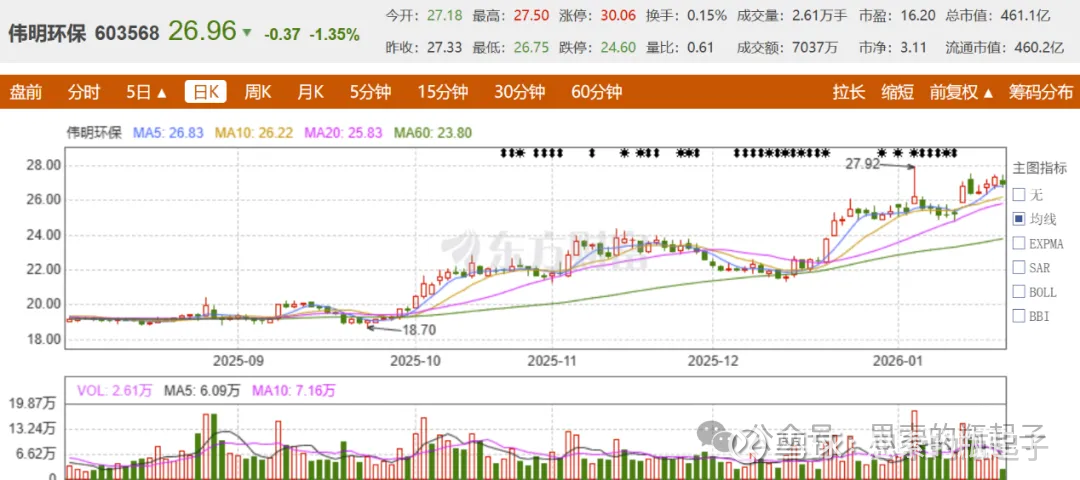This screenshot has width=1080, height=480.
Task: Open the 筹码分布 chip distribution panel
Action: 1041,92
